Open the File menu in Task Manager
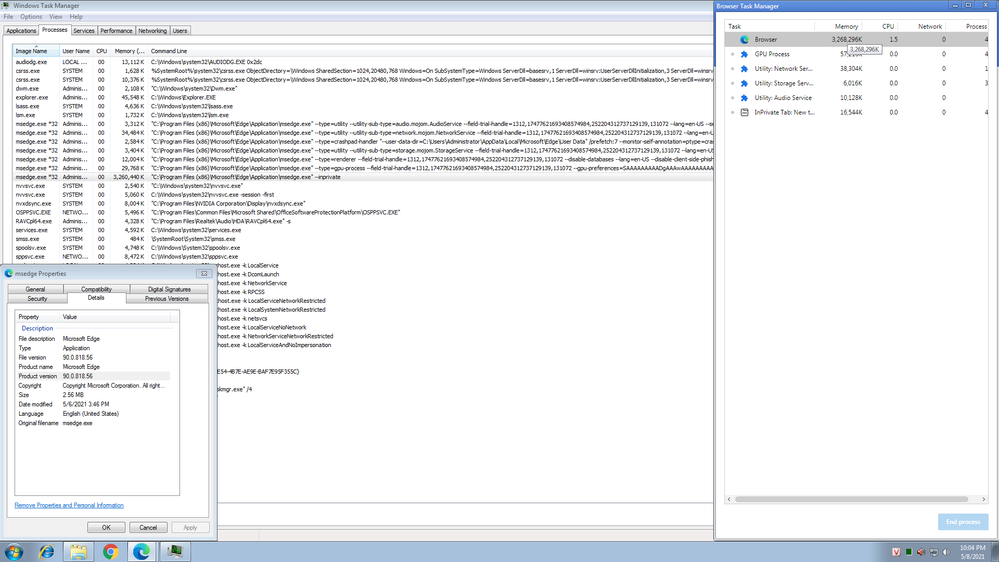Image resolution: width=999 pixels, height=562 pixels. (x=8, y=17)
